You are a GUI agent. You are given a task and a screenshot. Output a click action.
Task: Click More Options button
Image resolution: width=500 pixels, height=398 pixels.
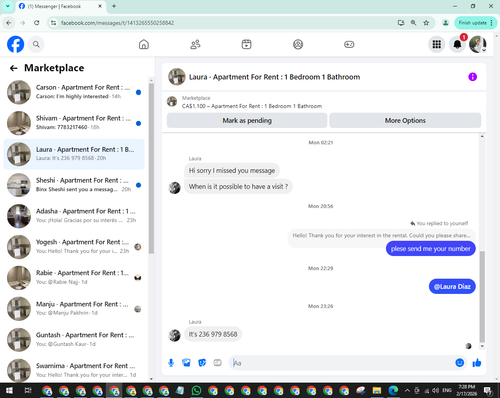point(405,120)
